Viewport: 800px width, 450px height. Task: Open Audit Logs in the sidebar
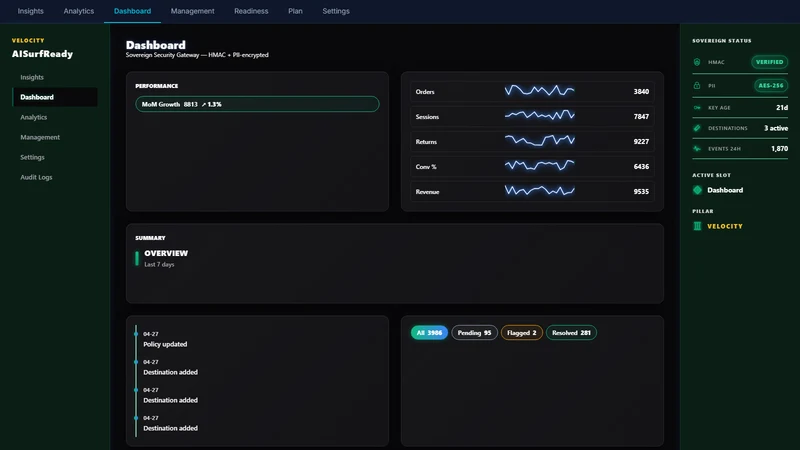55,177
